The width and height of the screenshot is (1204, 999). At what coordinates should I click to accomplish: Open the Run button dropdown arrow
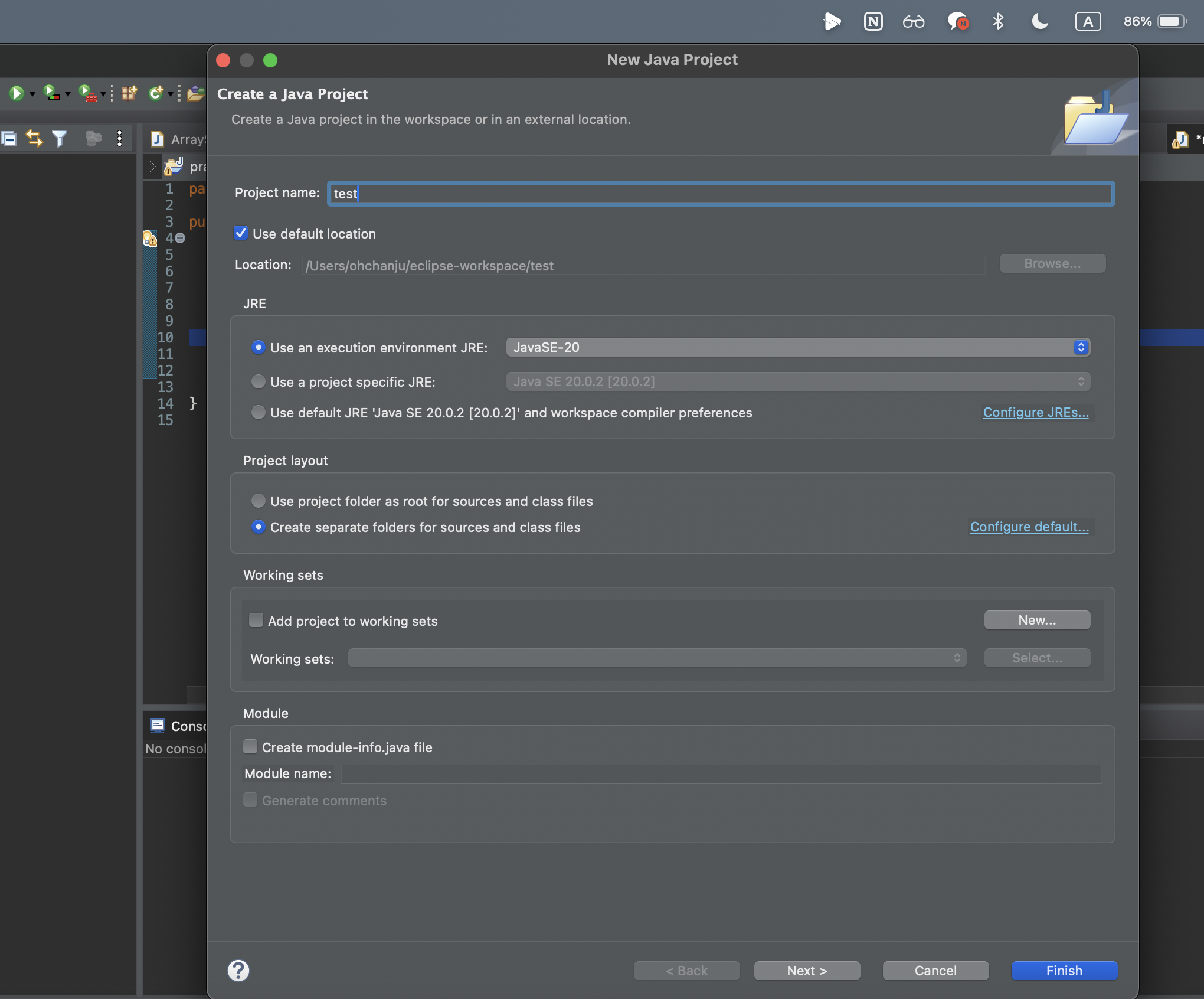click(x=32, y=94)
